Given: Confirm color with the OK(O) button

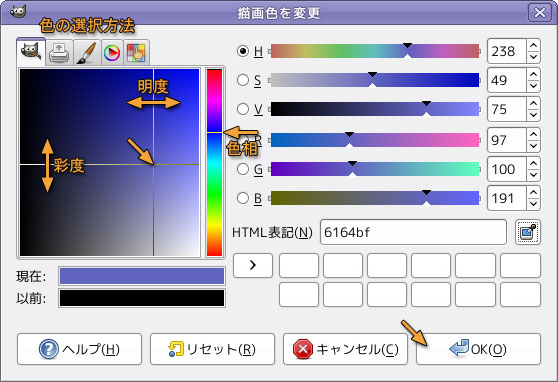Looking at the screenshot, I should pos(479,349).
